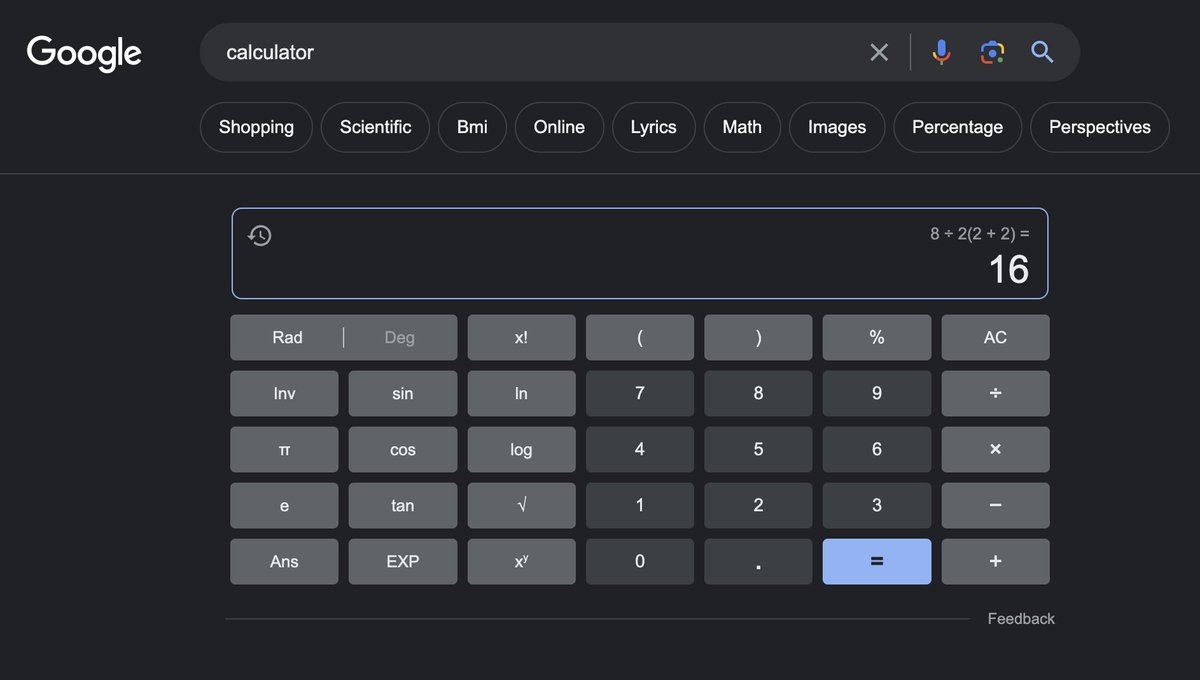The height and width of the screenshot is (680, 1200).
Task: Click the minus operator key
Action: point(995,506)
